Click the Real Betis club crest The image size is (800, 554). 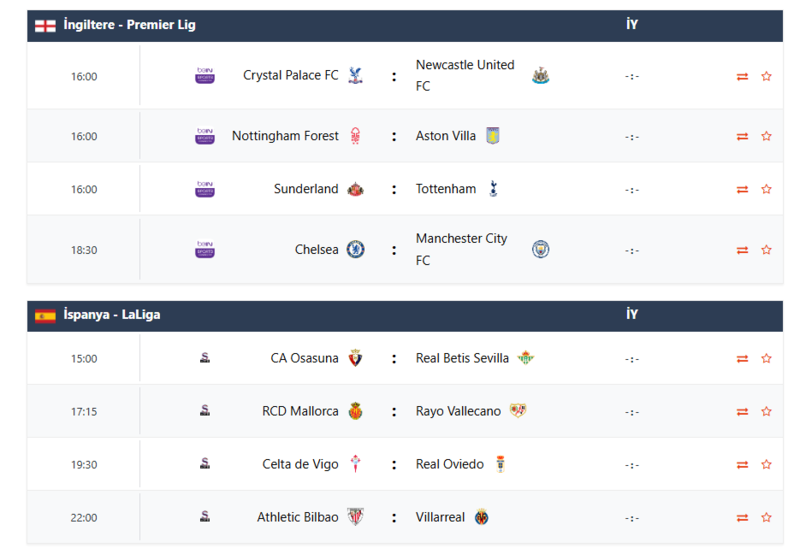[x=526, y=358]
